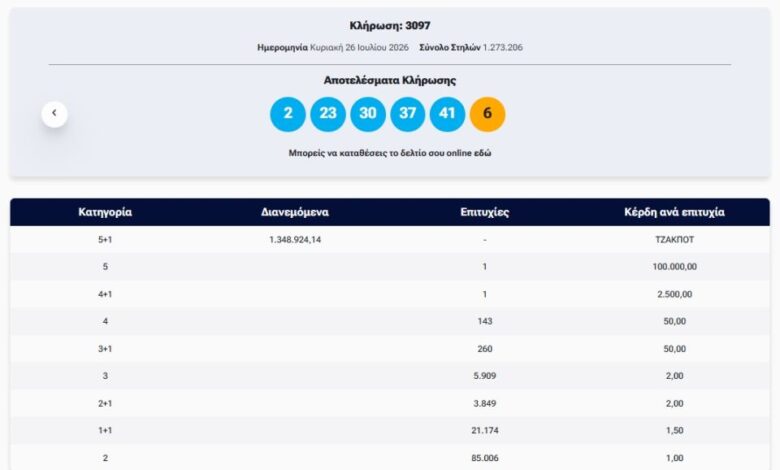This screenshot has width=780, height=470.
Task: Select the orange Joker ball 6
Action: 488,114
